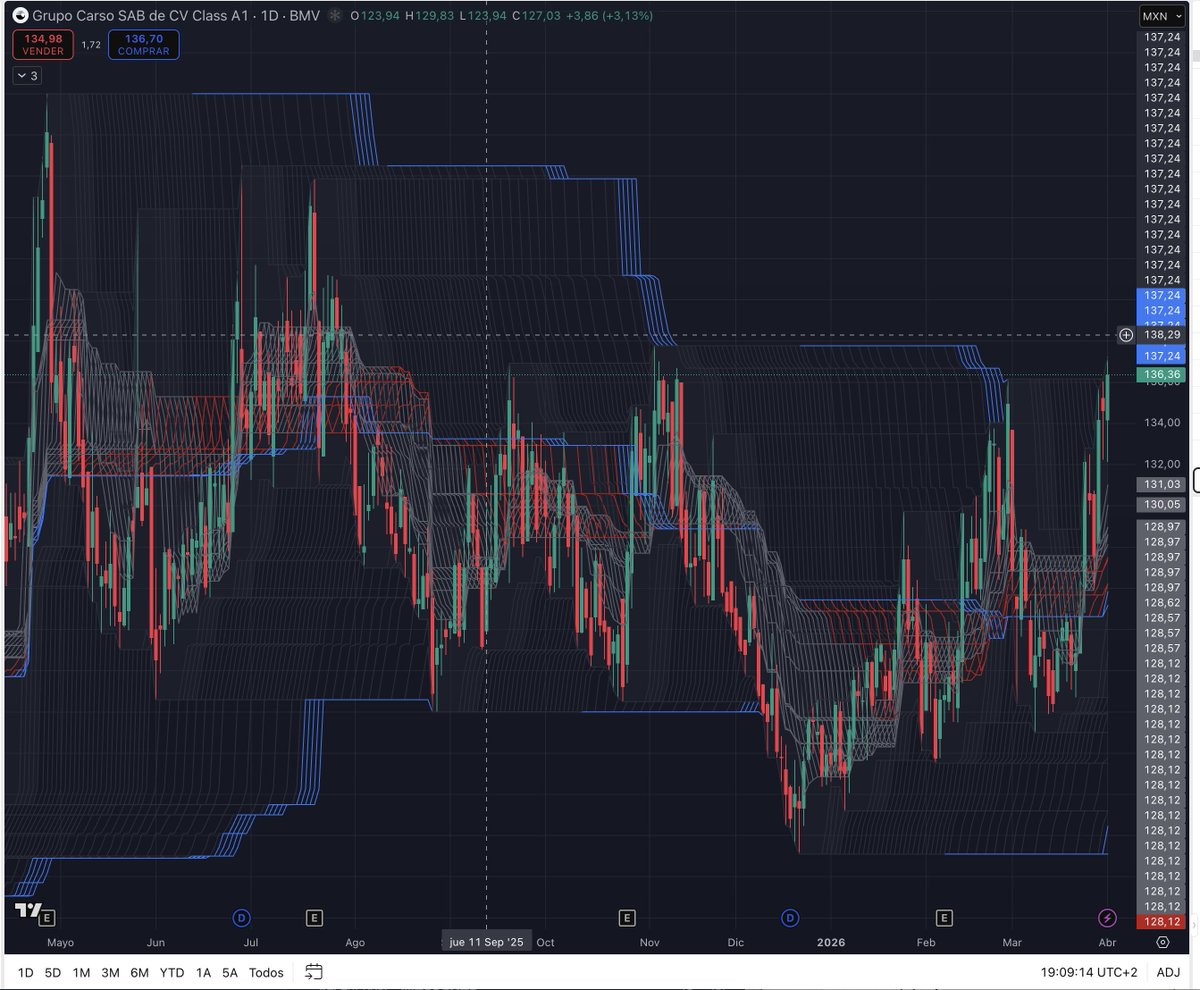
Task: Click the Grupo Carso SAB de CV title
Action: point(140,16)
